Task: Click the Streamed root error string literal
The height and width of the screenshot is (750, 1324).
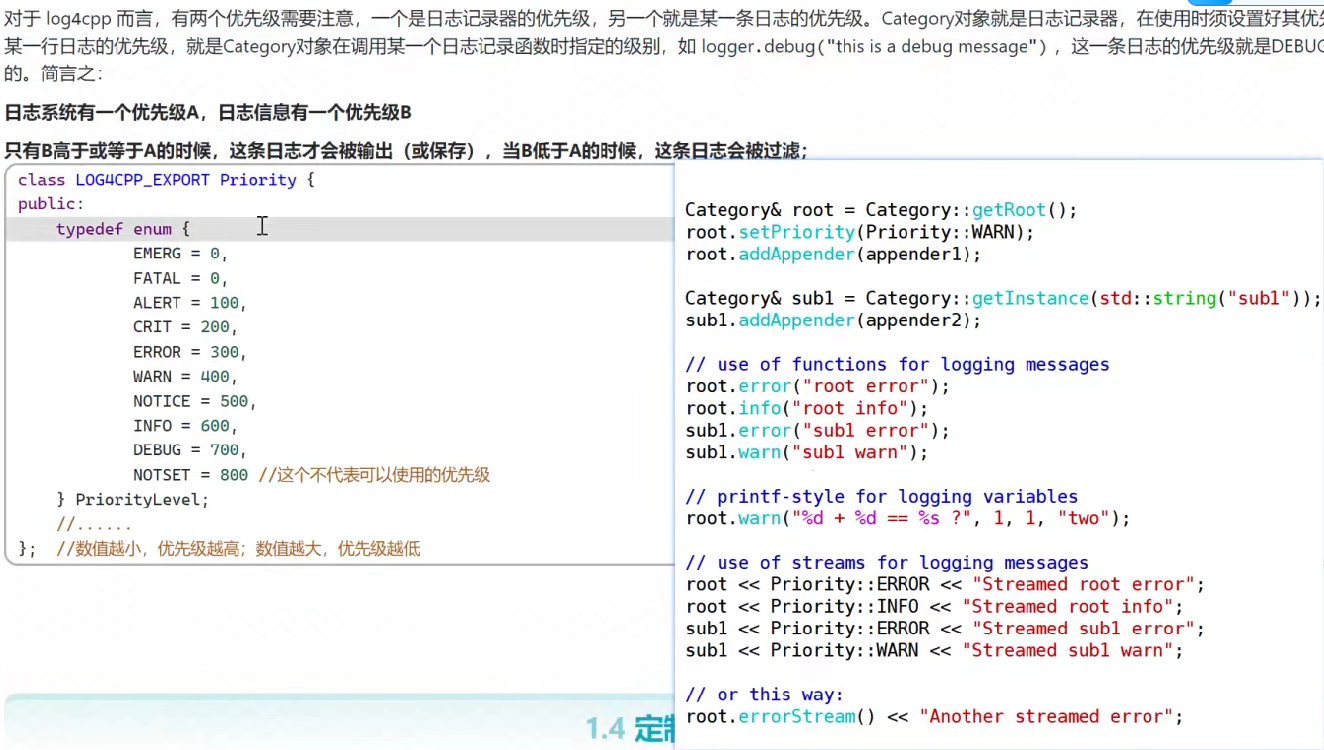Action: point(1087,584)
